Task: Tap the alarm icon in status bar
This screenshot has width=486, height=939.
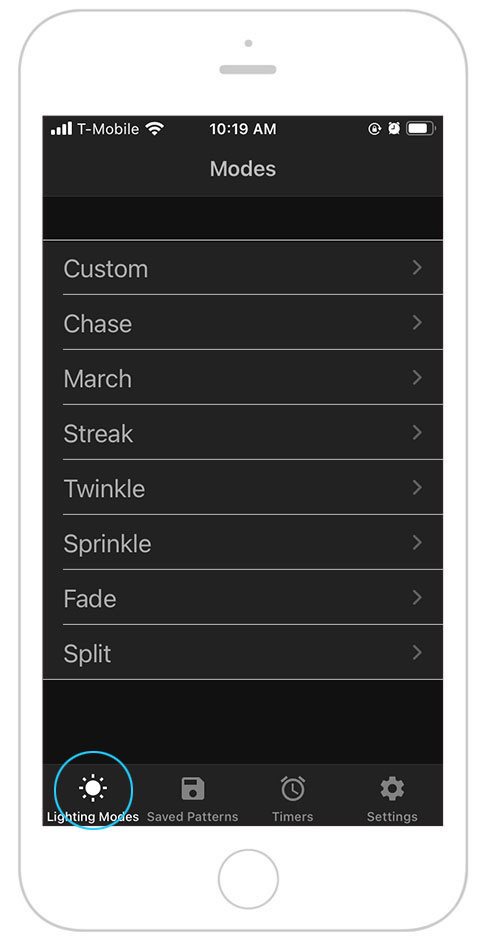Action: (x=393, y=129)
